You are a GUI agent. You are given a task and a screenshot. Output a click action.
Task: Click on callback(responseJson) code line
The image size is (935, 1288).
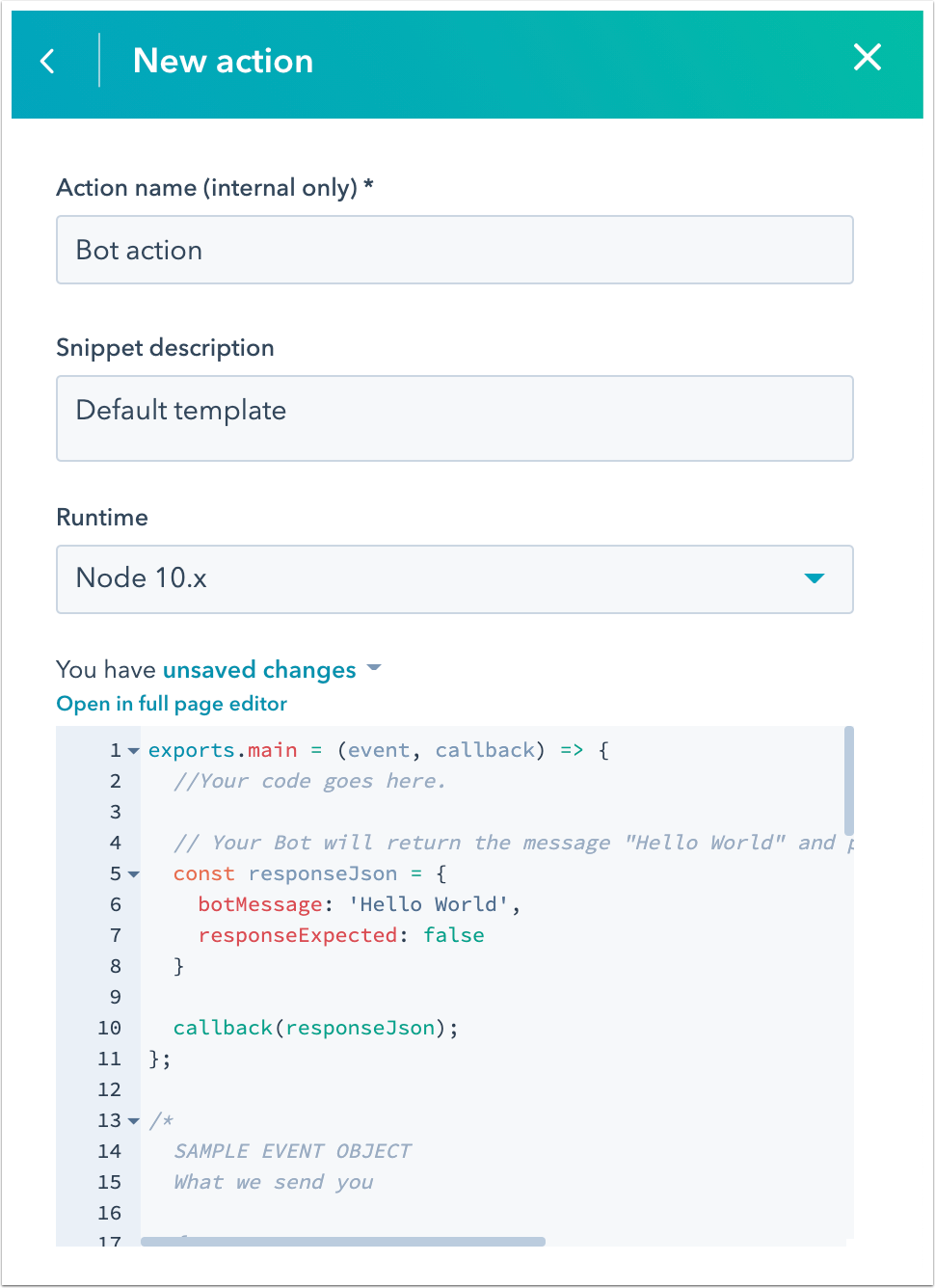[315, 1028]
